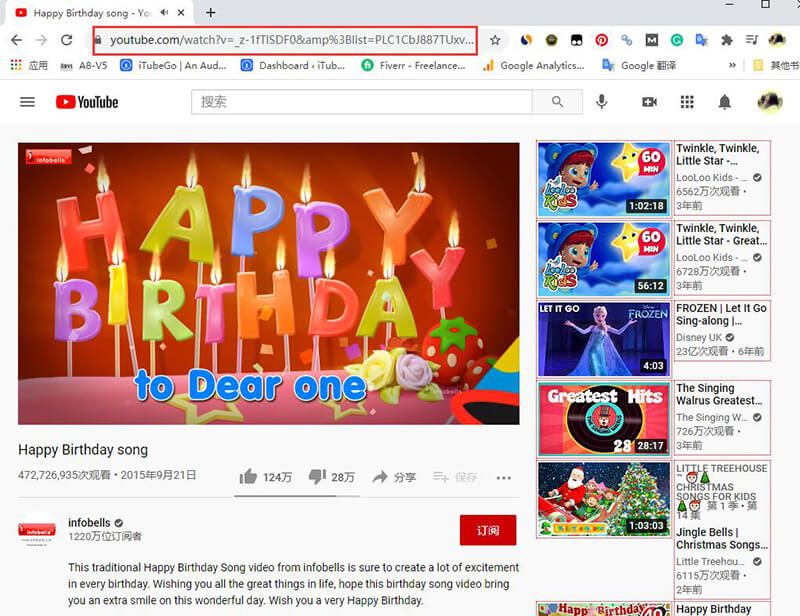Open the Fiverr Freelance bookmark
Screen dimensions: 800x616
point(413,65)
